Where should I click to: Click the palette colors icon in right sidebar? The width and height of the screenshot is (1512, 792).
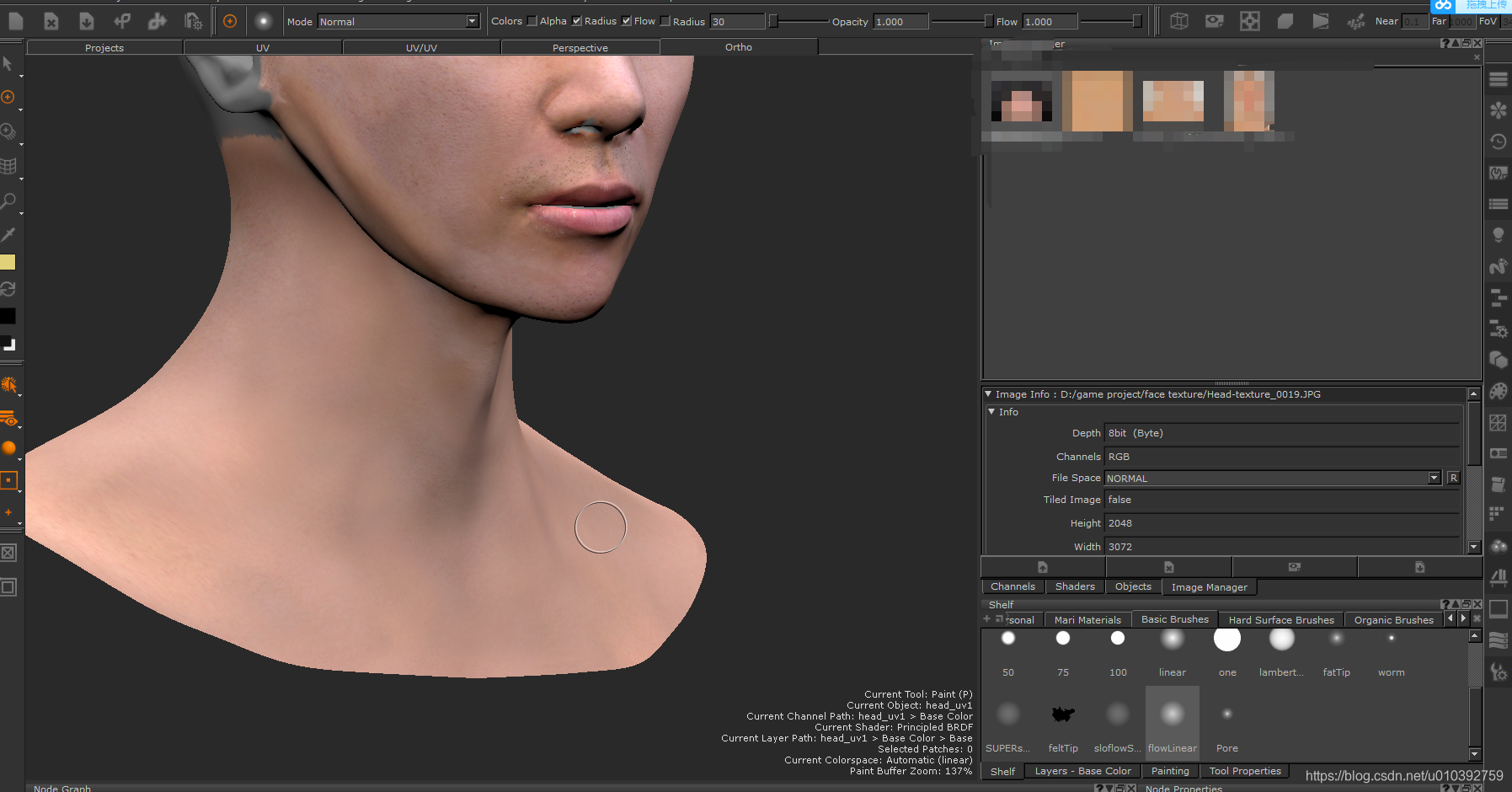click(1499, 391)
